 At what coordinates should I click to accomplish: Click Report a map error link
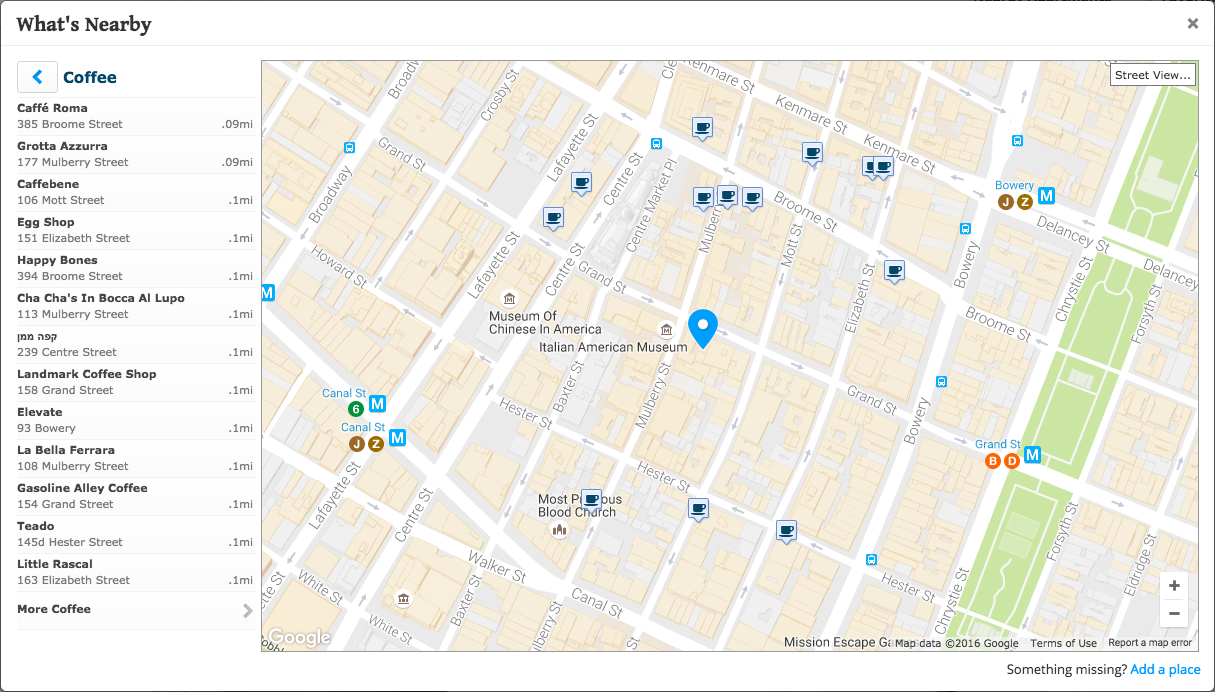(x=1150, y=643)
